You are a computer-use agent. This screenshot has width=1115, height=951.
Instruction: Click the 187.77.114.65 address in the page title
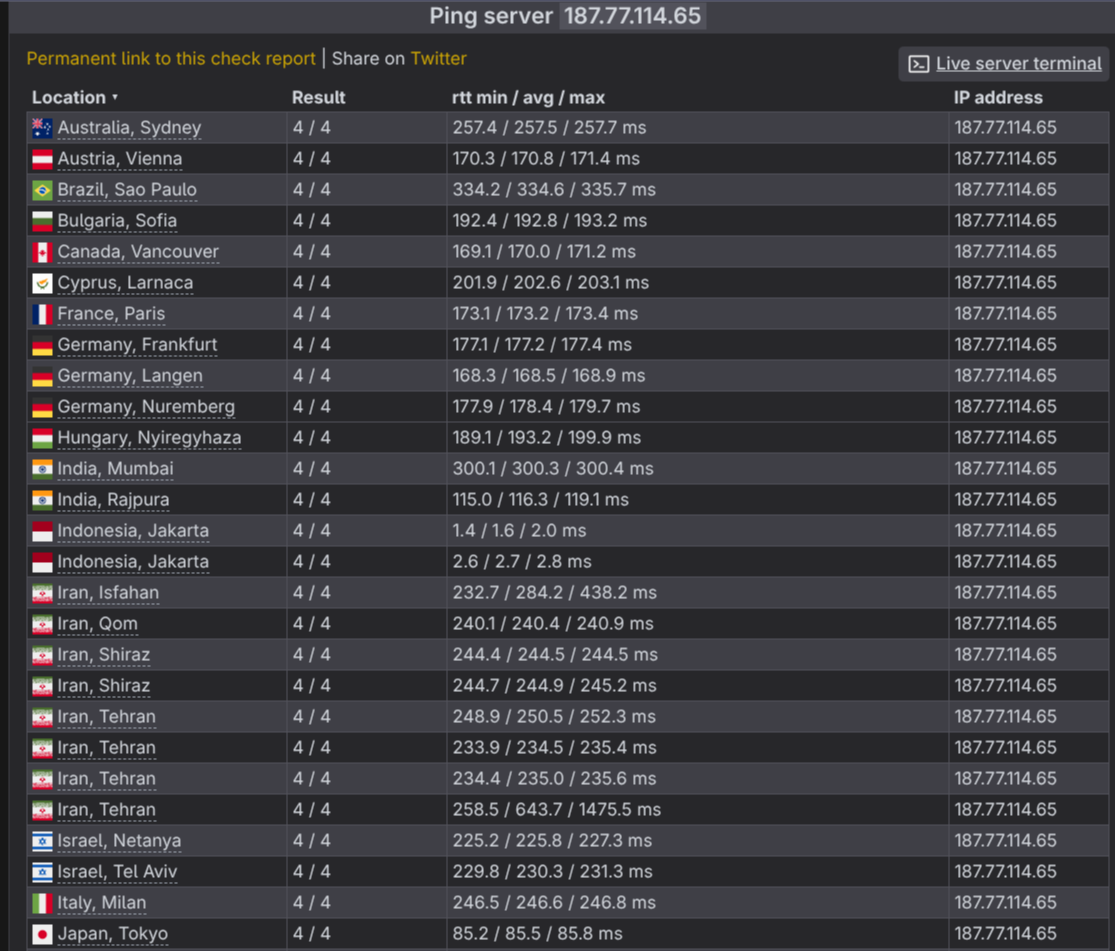[x=632, y=16]
